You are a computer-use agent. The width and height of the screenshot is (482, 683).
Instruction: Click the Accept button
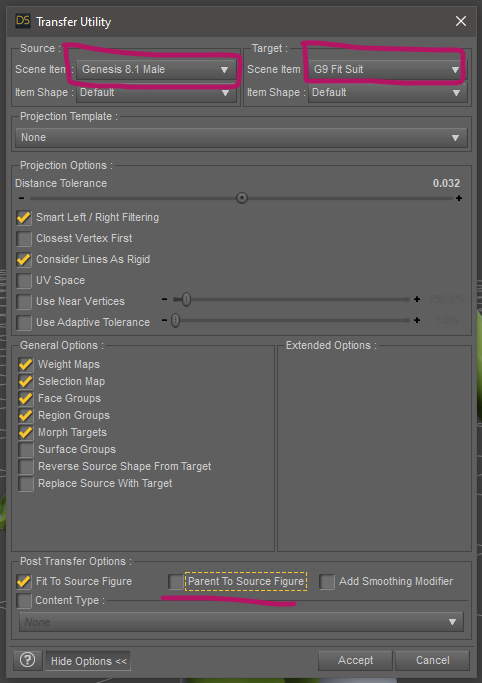pos(355,660)
